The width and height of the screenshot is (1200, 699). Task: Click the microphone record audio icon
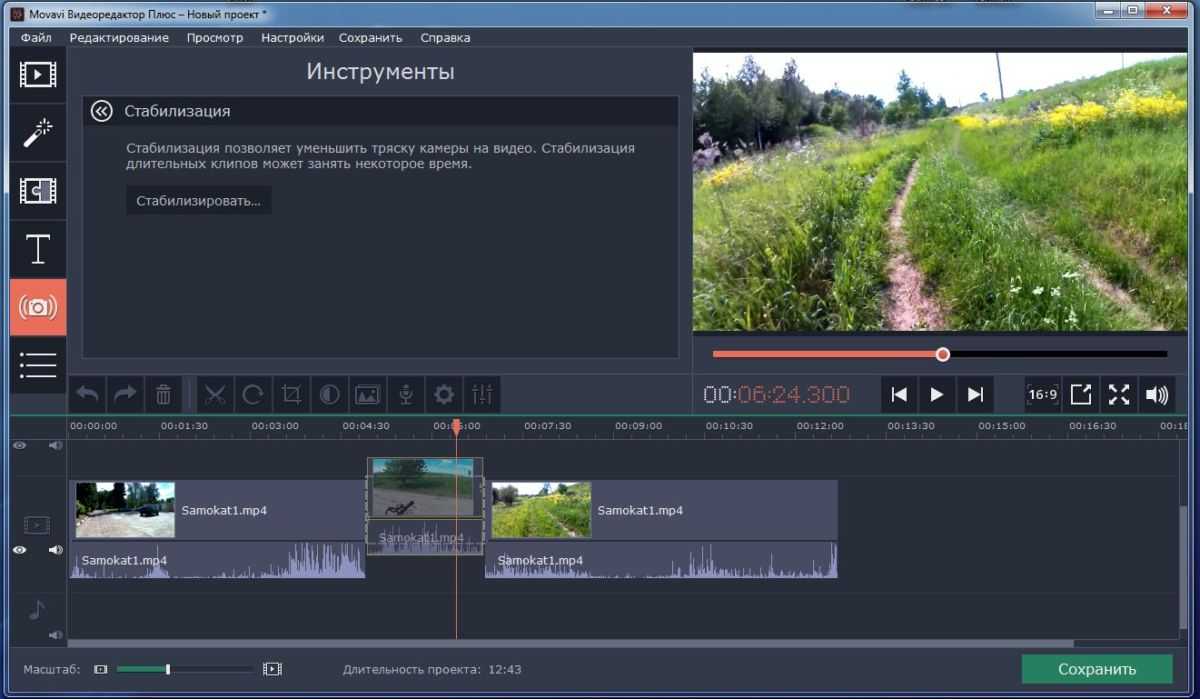pos(406,395)
